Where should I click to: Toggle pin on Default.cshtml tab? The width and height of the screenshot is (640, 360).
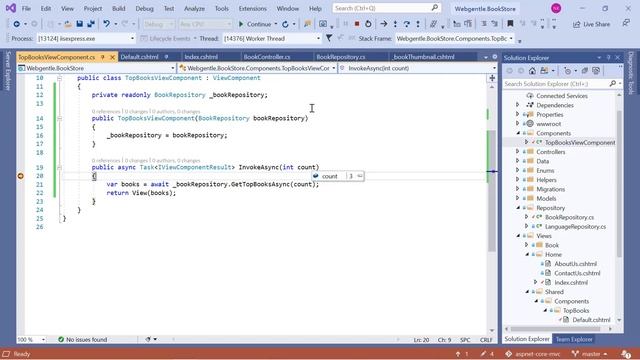coord(167,57)
